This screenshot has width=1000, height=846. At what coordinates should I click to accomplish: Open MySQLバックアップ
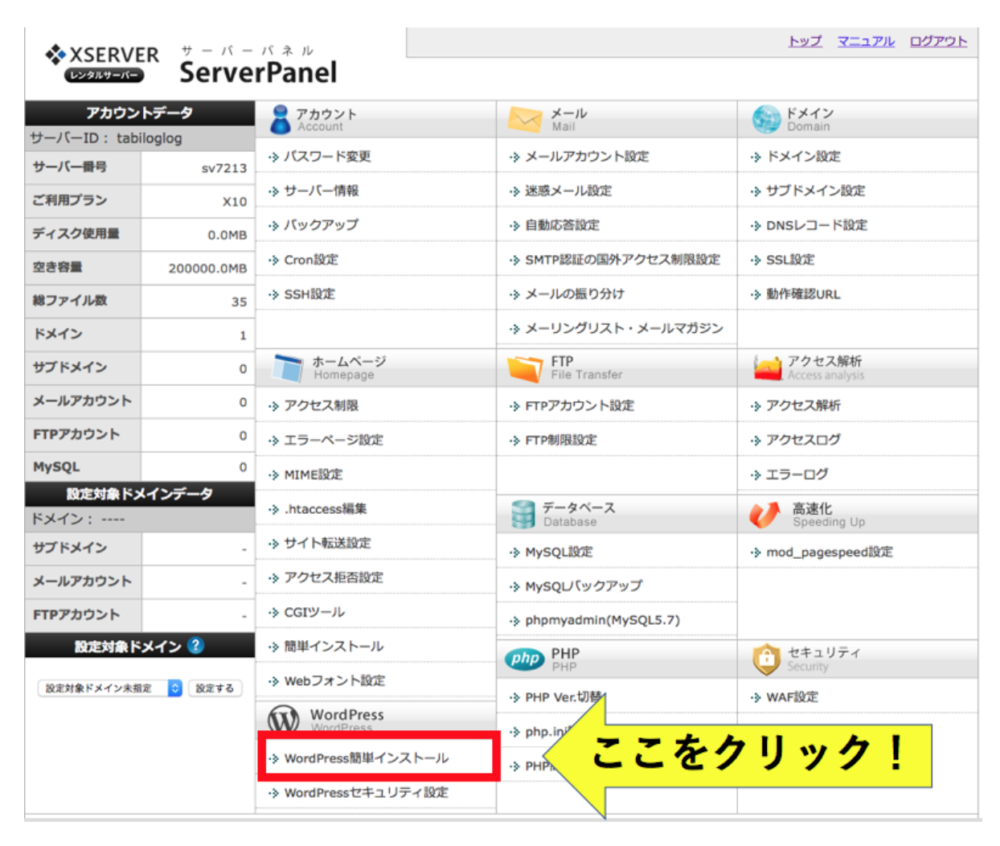[x=584, y=586]
